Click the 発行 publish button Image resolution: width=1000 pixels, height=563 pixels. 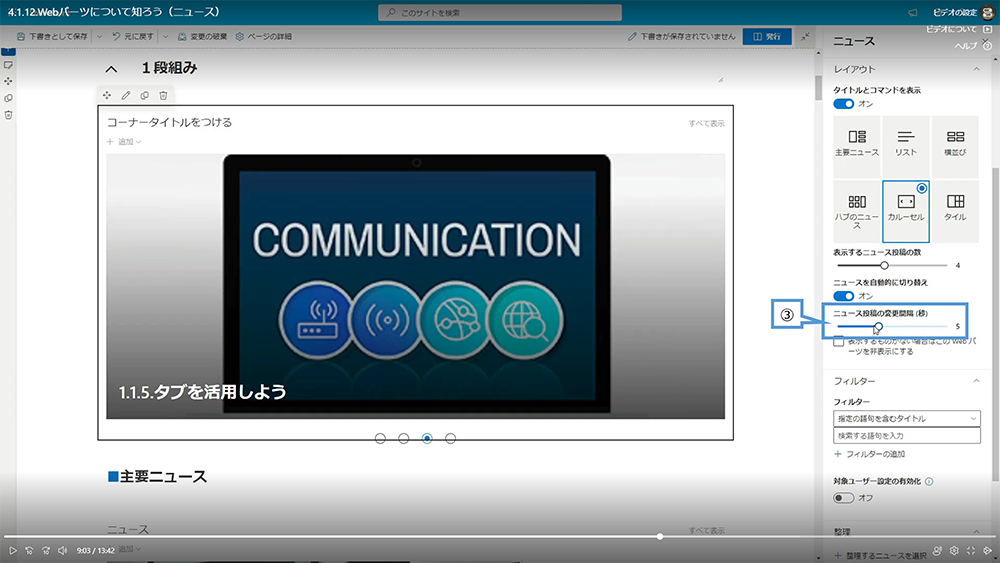click(767, 36)
